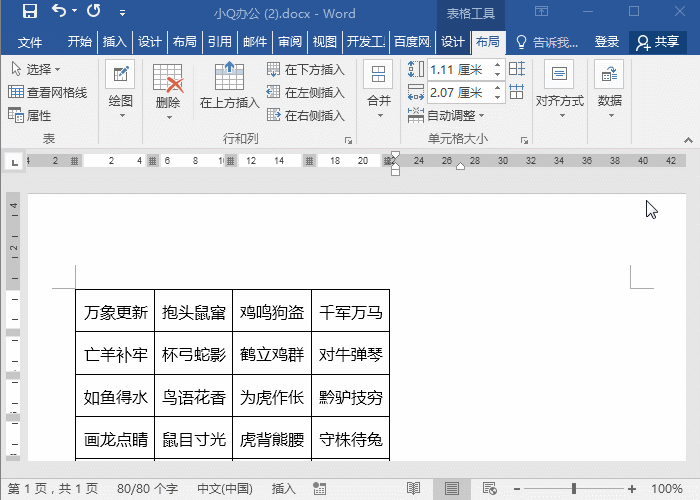Open the 行和列 dialog launcher

(x=348, y=140)
